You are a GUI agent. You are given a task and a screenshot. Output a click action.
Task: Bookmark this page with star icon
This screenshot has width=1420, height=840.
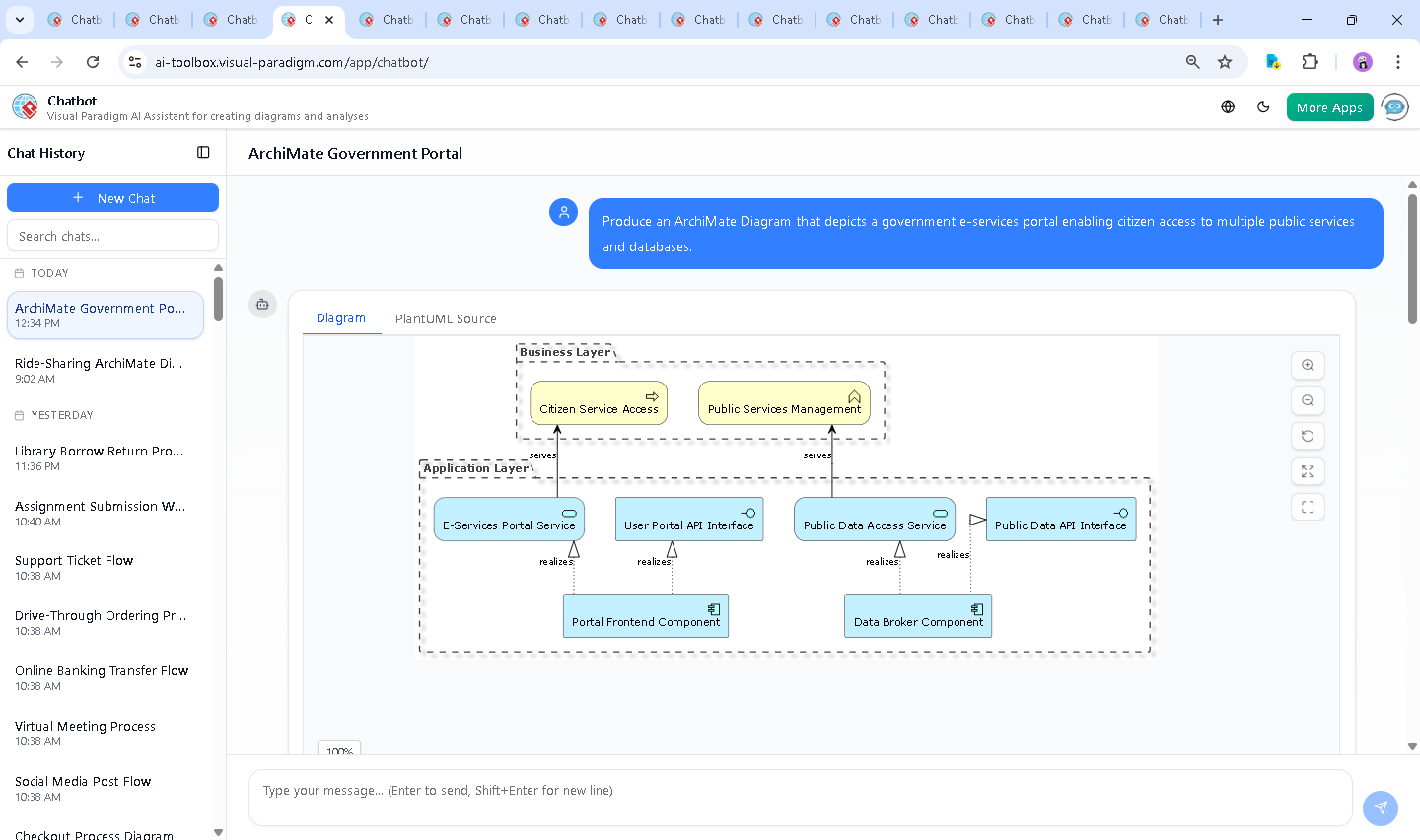1225,62
